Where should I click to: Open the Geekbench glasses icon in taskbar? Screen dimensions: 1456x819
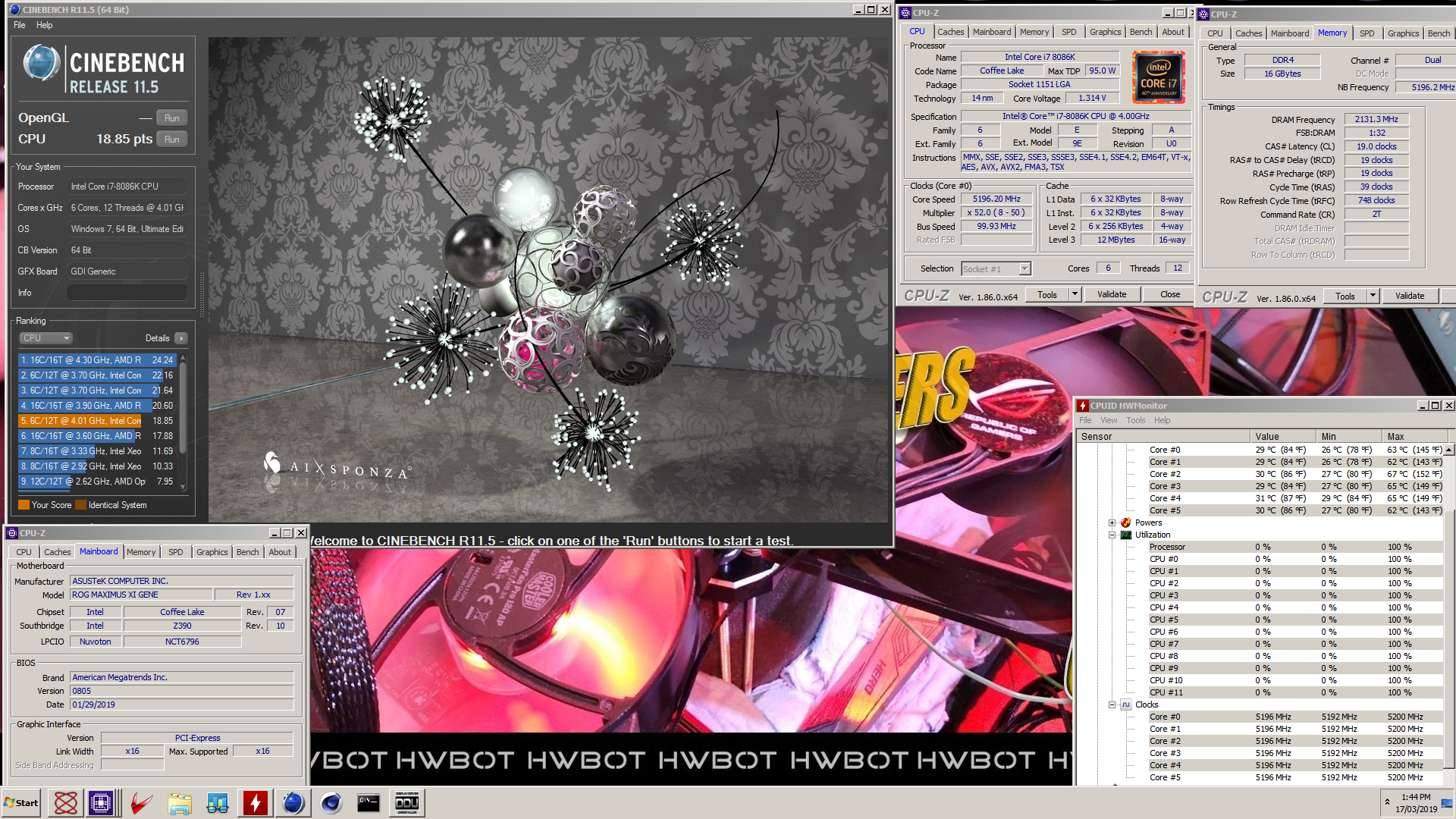pyautogui.click(x=218, y=802)
